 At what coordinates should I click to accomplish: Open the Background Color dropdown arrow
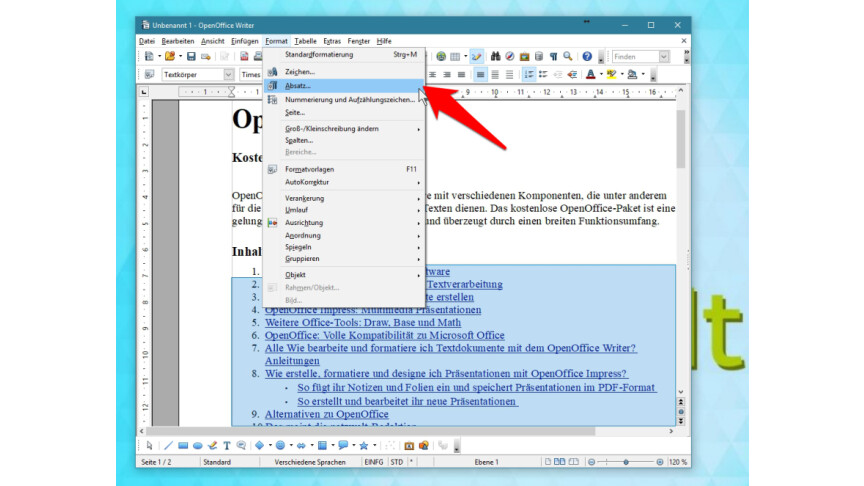click(x=643, y=74)
